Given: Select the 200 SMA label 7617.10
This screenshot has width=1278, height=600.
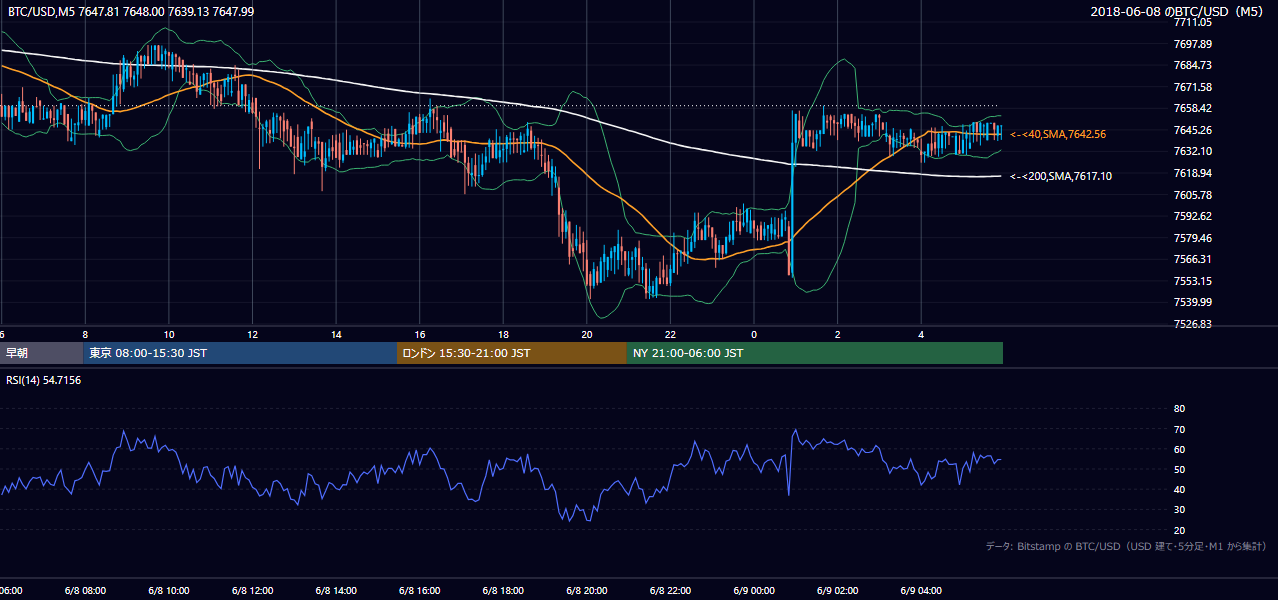Looking at the screenshot, I should [x=1061, y=176].
